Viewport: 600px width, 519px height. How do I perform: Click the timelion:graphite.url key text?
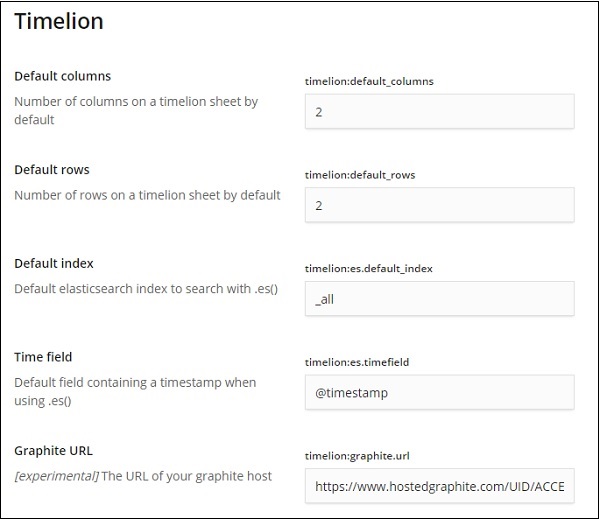(359, 455)
